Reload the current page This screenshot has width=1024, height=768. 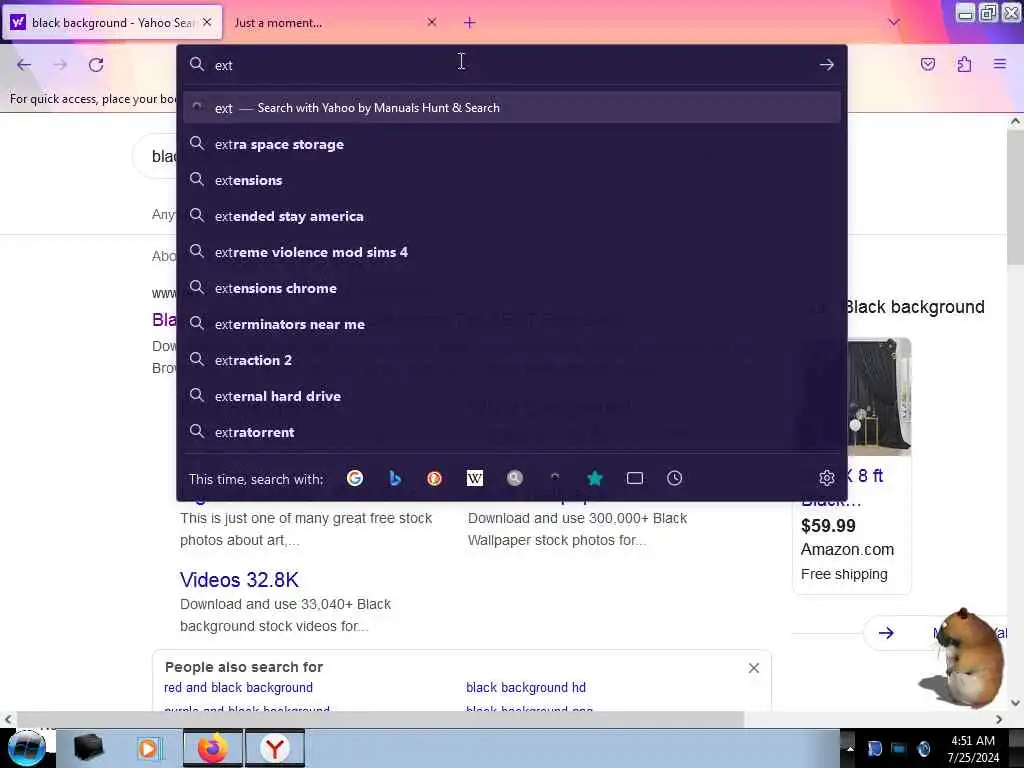96,65
